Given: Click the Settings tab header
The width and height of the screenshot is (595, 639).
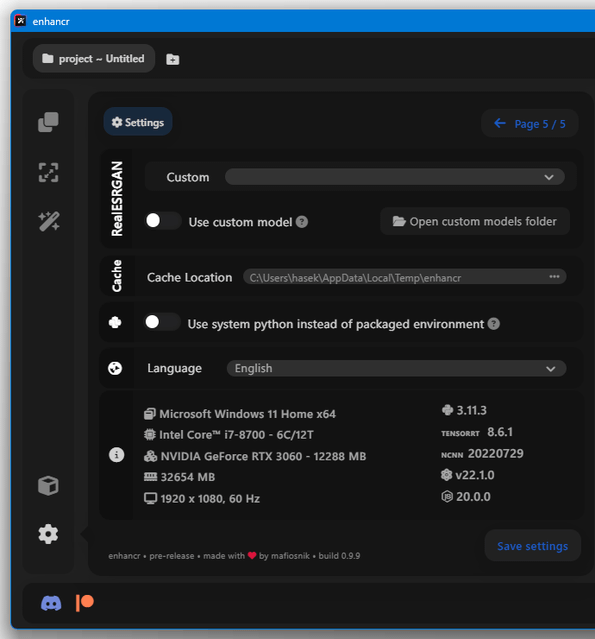Looking at the screenshot, I should point(138,122).
